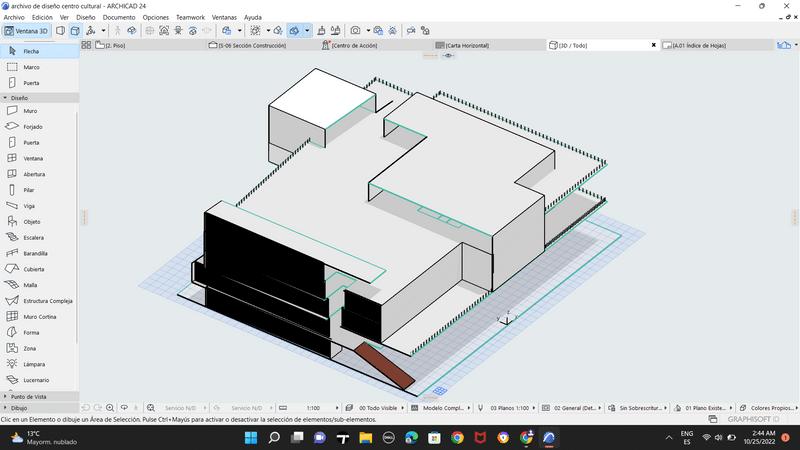800x450 pixels.
Task: Select the Muro wall tool
Action: [x=30, y=111]
